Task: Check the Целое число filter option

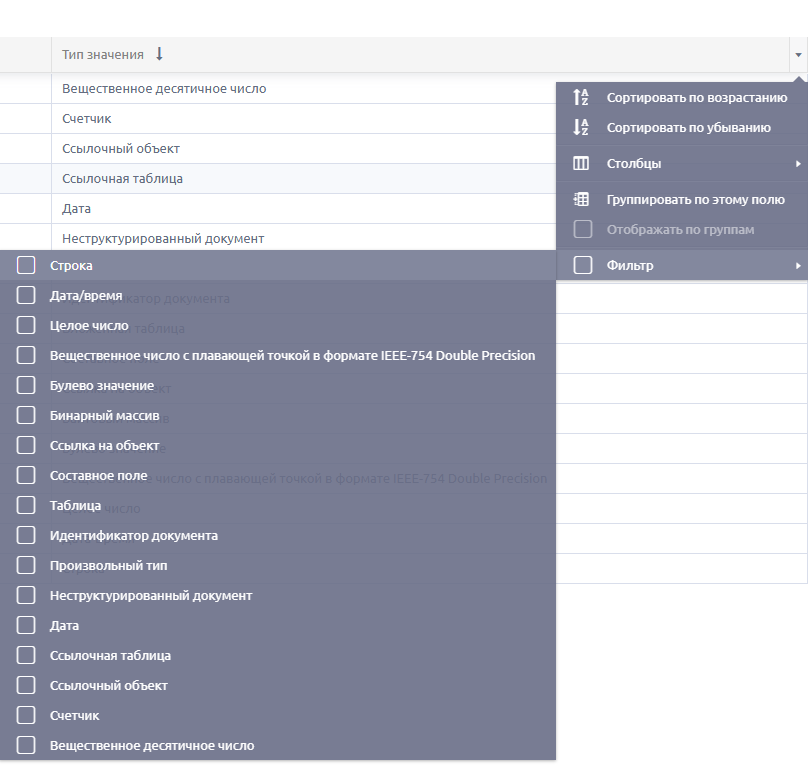Action: click(26, 325)
